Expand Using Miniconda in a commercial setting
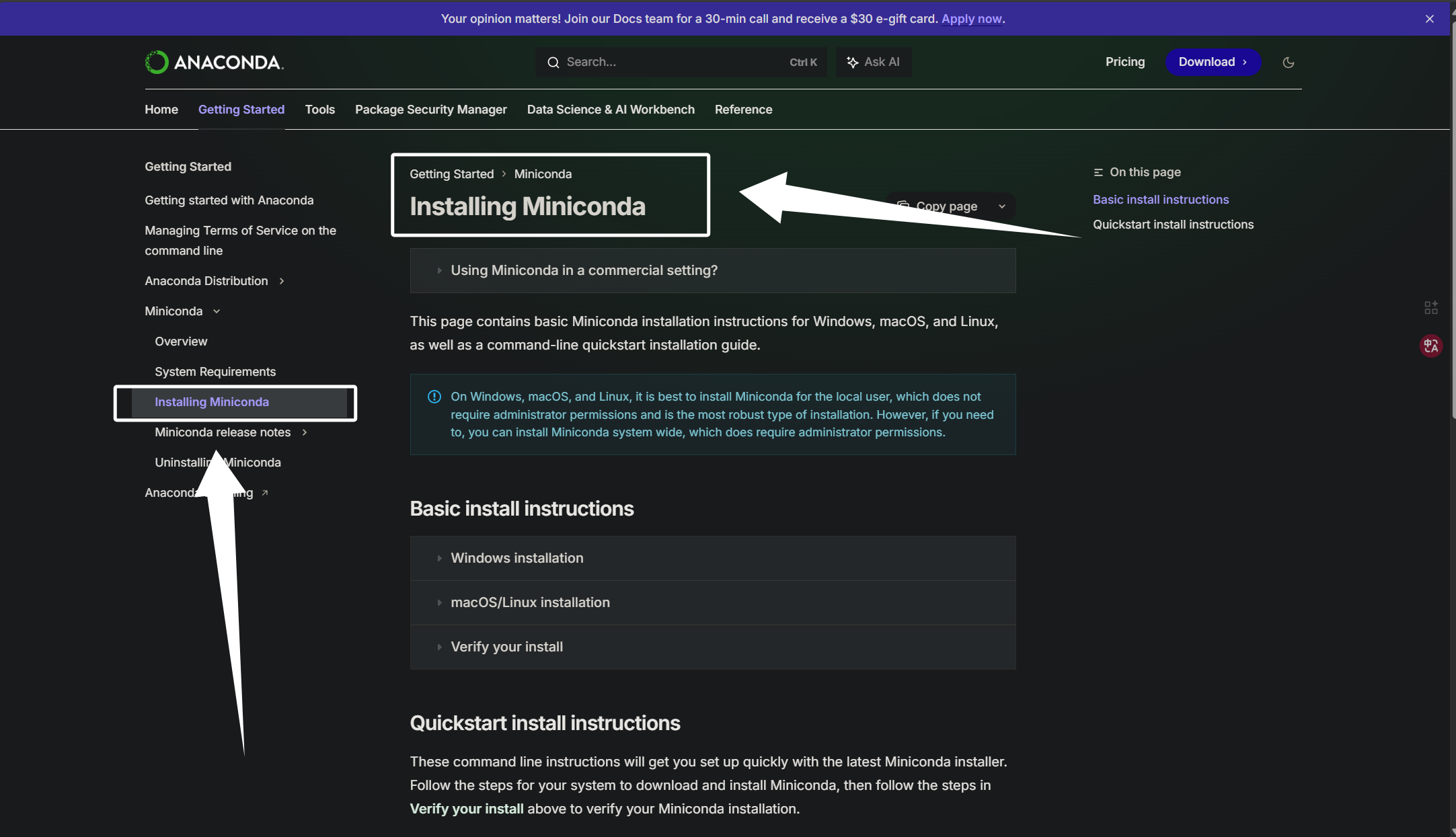The height and width of the screenshot is (837, 1456). click(x=712, y=270)
